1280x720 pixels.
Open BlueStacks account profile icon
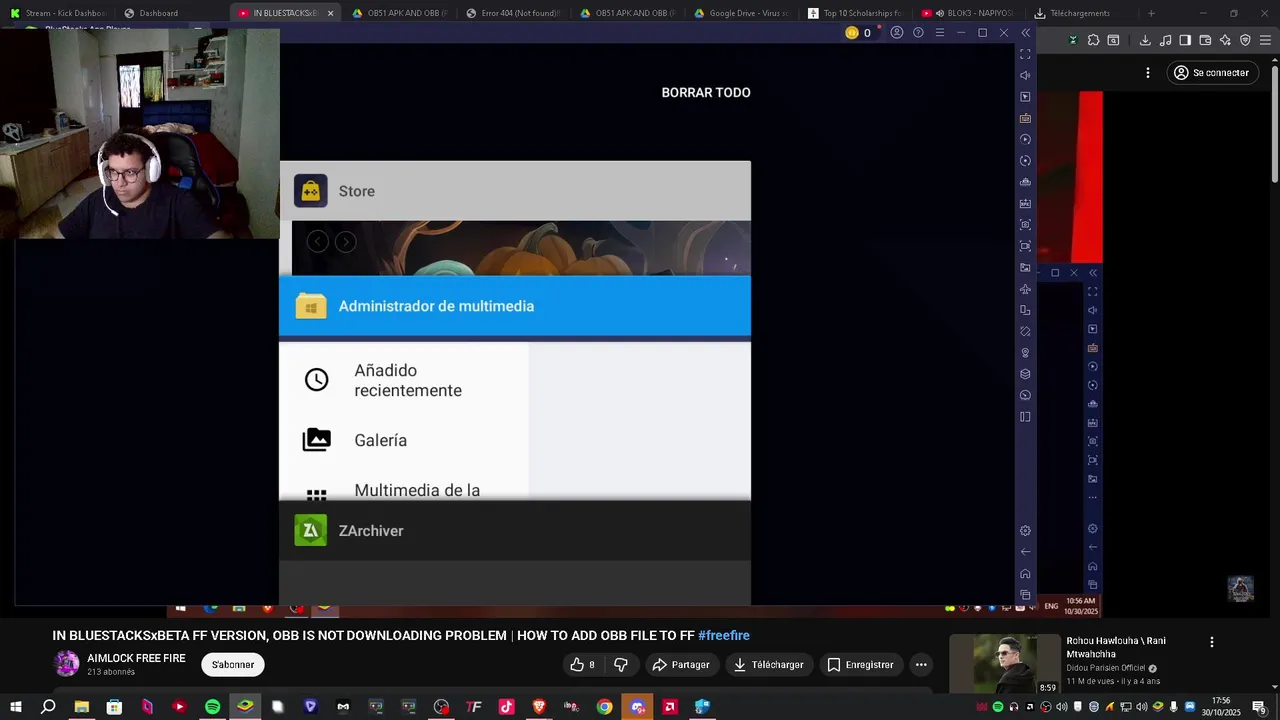(x=897, y=33)
